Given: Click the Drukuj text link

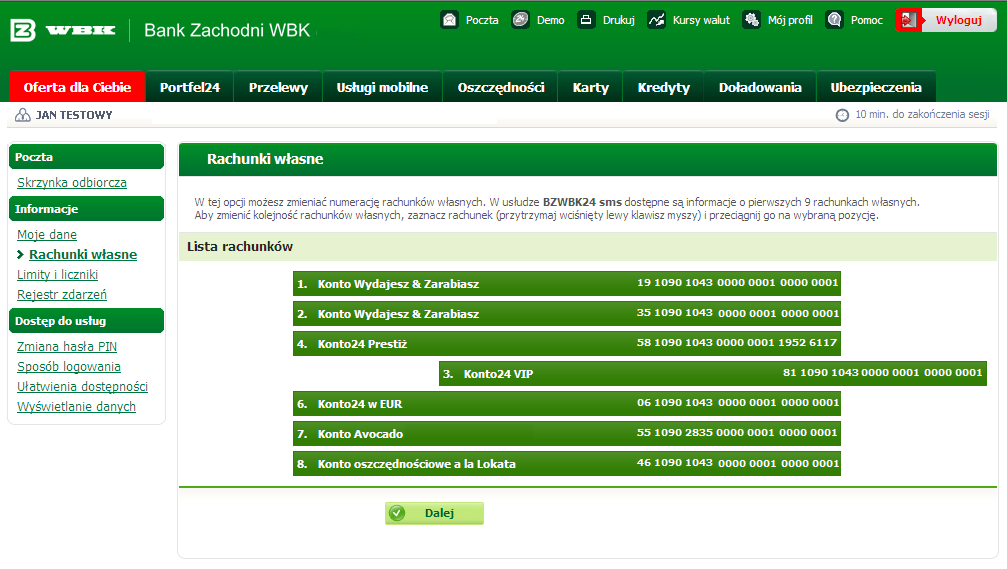Looking at the screenshot, I should pos(618,21).
